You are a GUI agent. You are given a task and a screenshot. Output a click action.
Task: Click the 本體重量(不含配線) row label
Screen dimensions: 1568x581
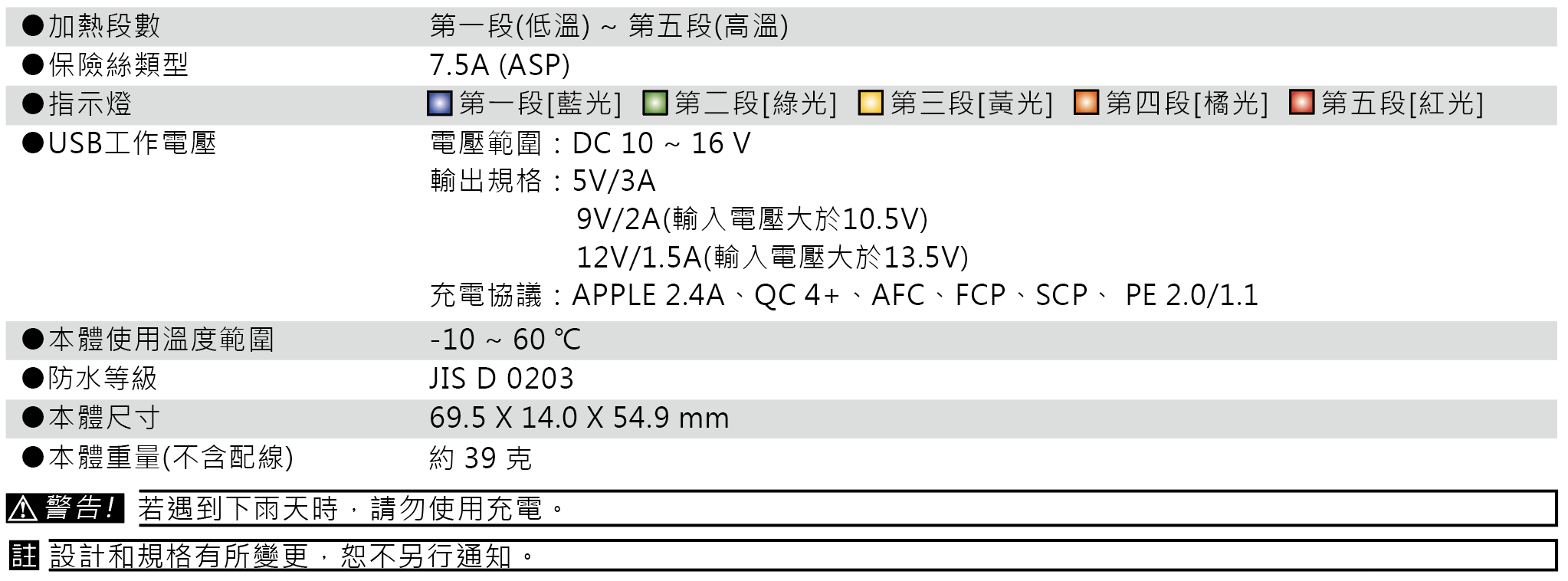pos(170,458)
